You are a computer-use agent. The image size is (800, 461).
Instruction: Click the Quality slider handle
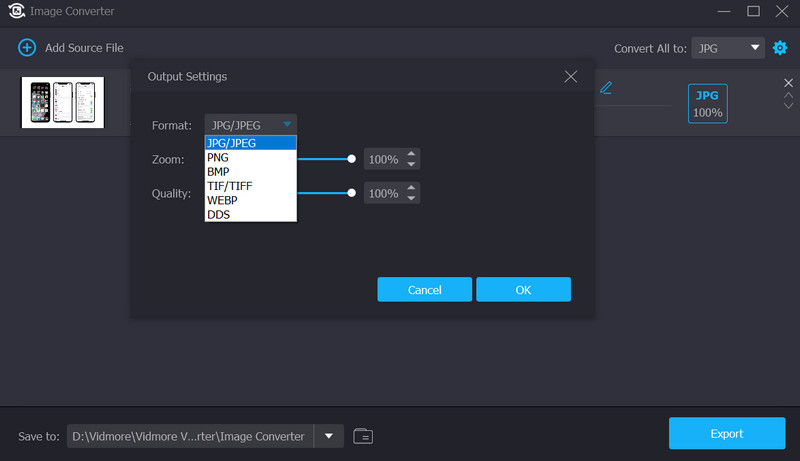click(352, 193)
